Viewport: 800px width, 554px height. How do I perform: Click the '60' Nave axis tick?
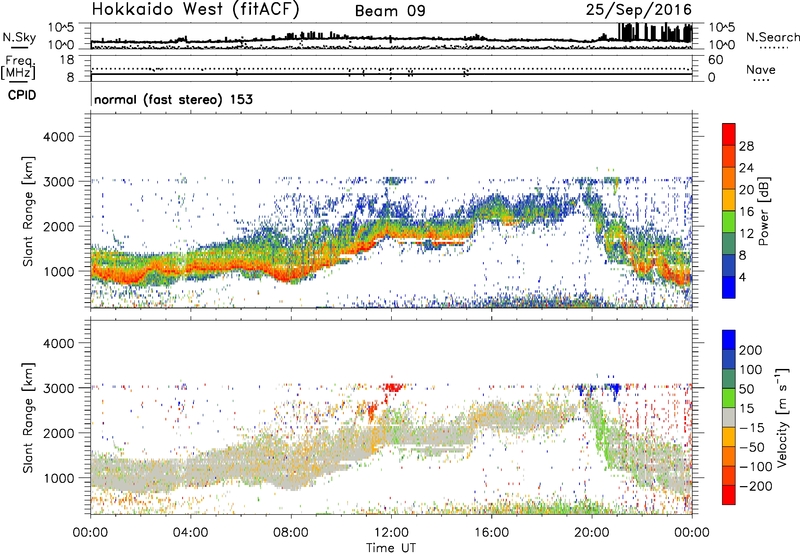[x=715, y=60]
